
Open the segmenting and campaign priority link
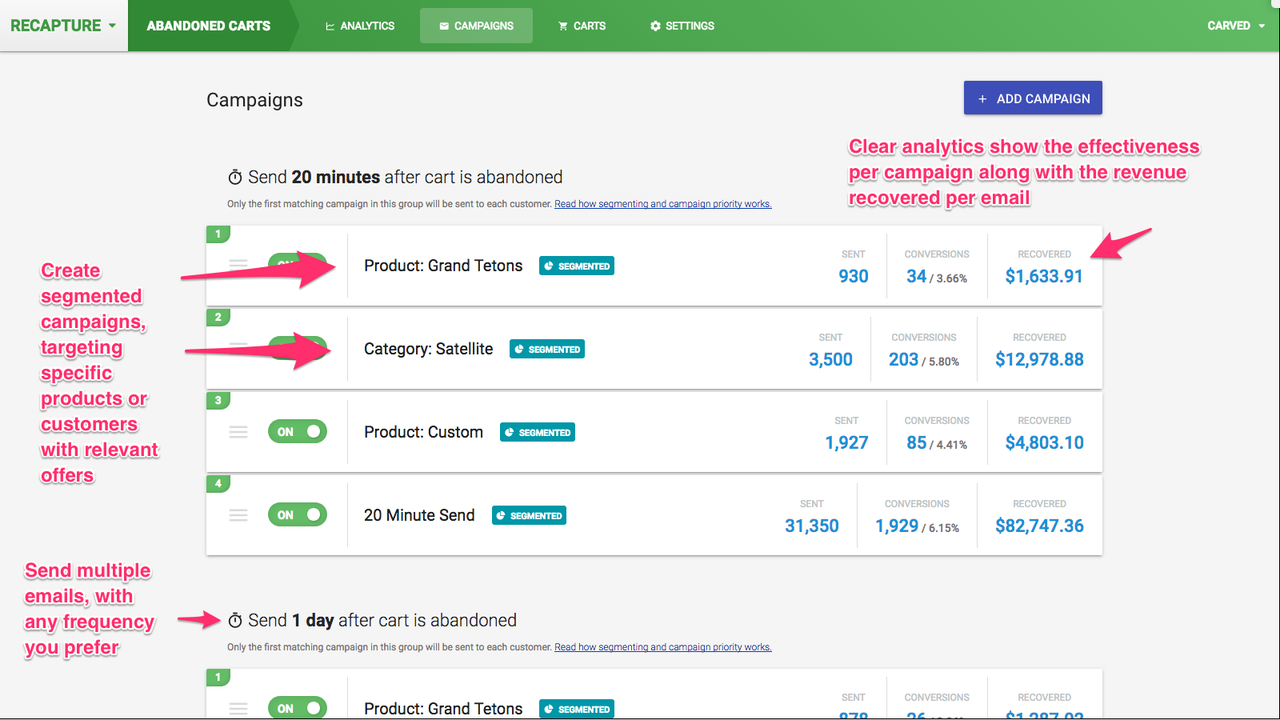point(663,204)
